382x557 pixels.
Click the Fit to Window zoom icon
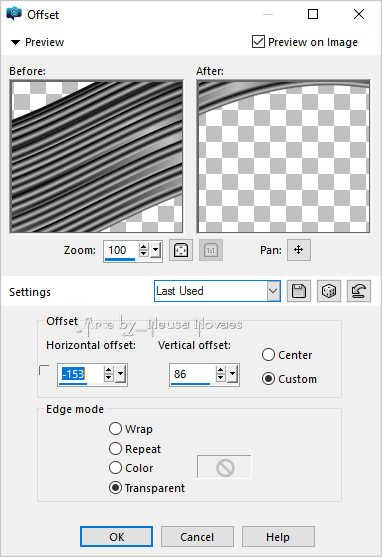(x=181, y=250)
